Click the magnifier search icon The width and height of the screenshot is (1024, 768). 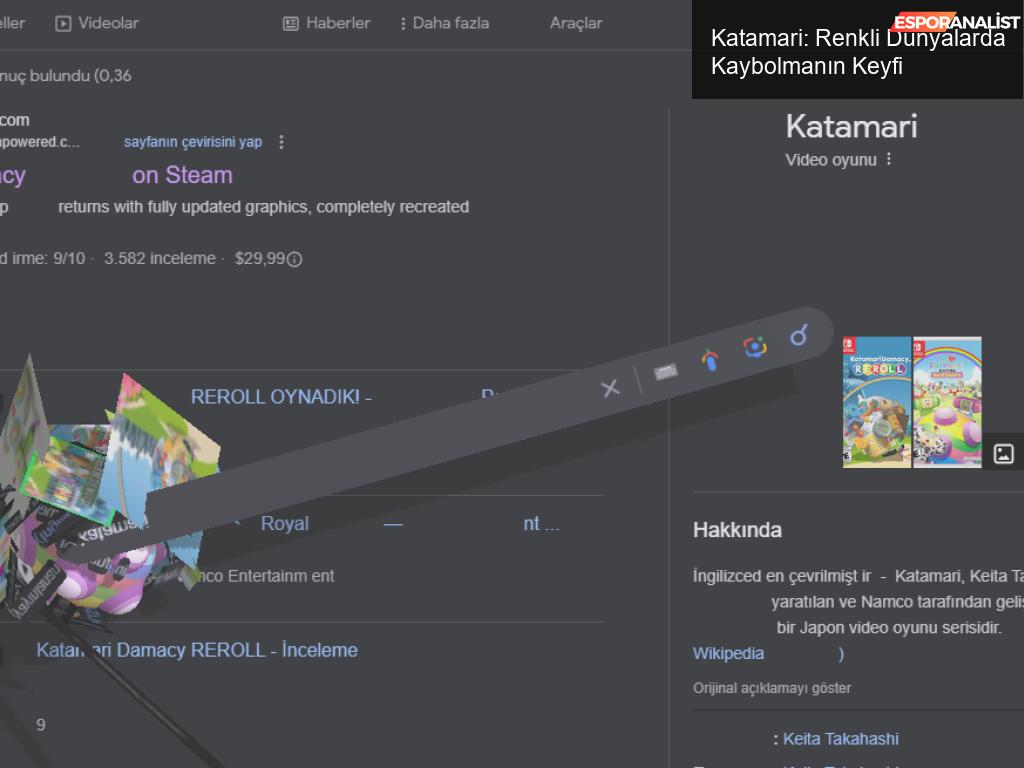[798, 335]
